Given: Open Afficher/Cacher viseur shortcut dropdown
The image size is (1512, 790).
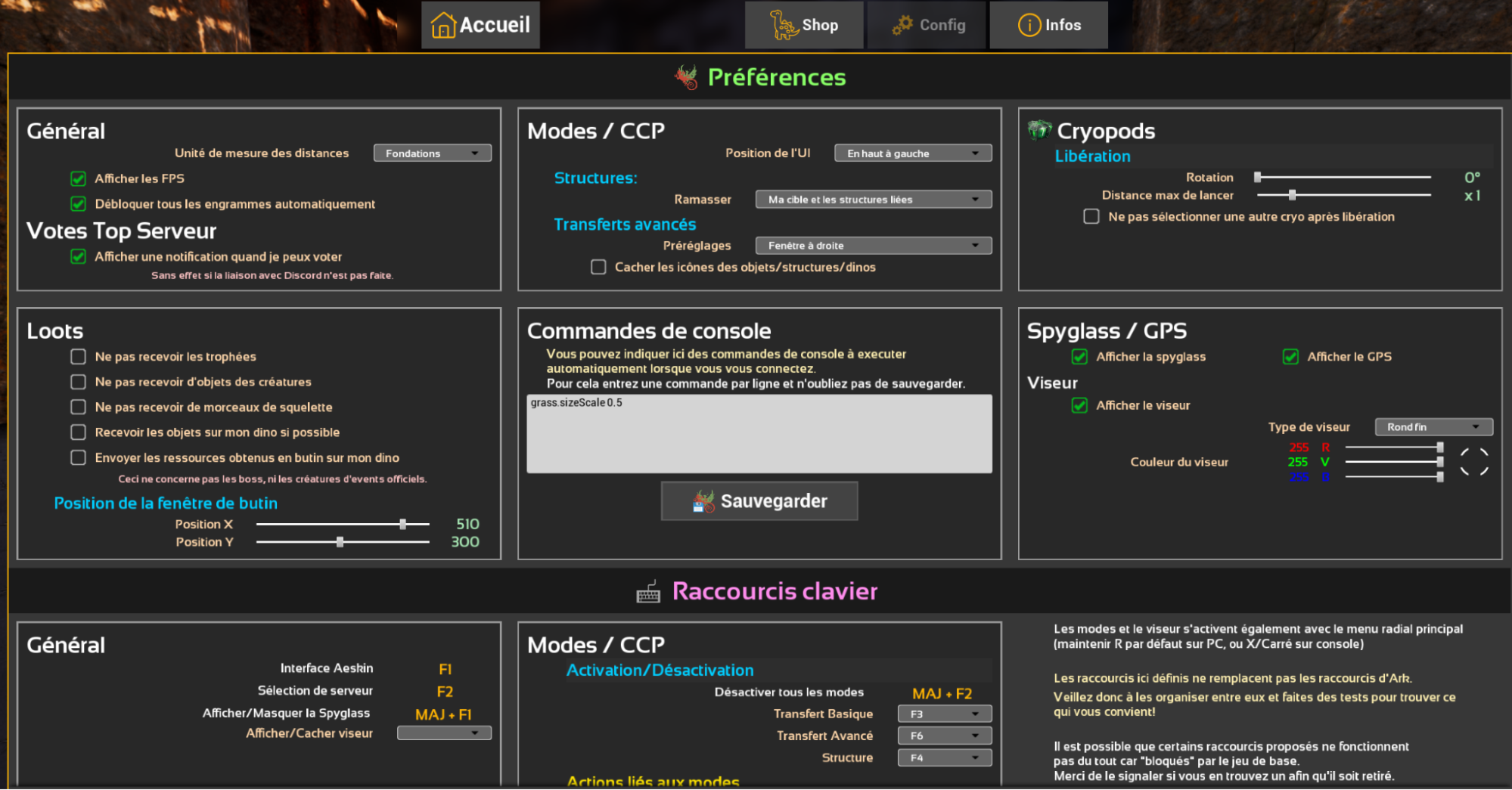Looking at the screenshot, I should click(x=445, y=733).
